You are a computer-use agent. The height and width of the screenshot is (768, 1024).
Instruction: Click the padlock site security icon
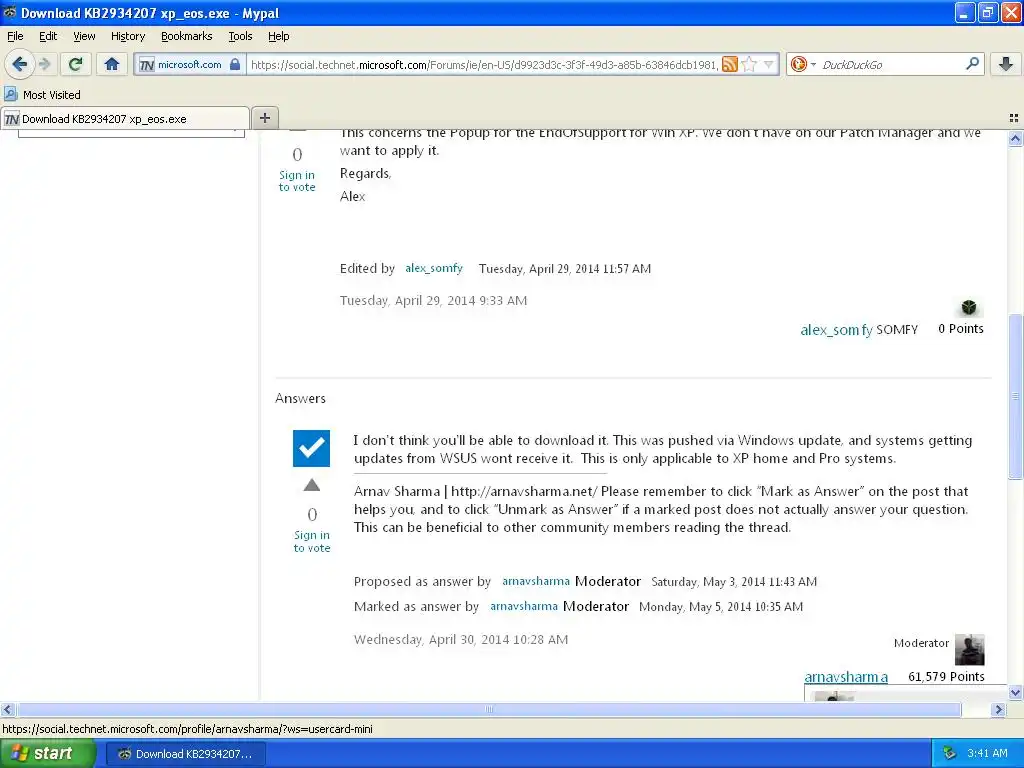click(x=235, y=64)
